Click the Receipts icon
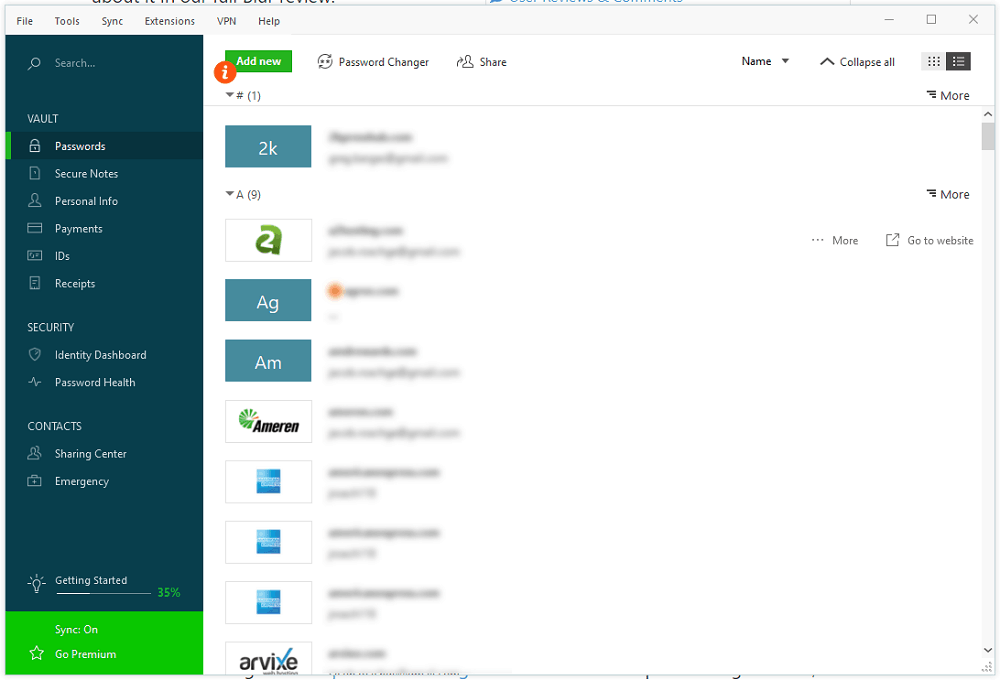 click(x=35, y=283)
